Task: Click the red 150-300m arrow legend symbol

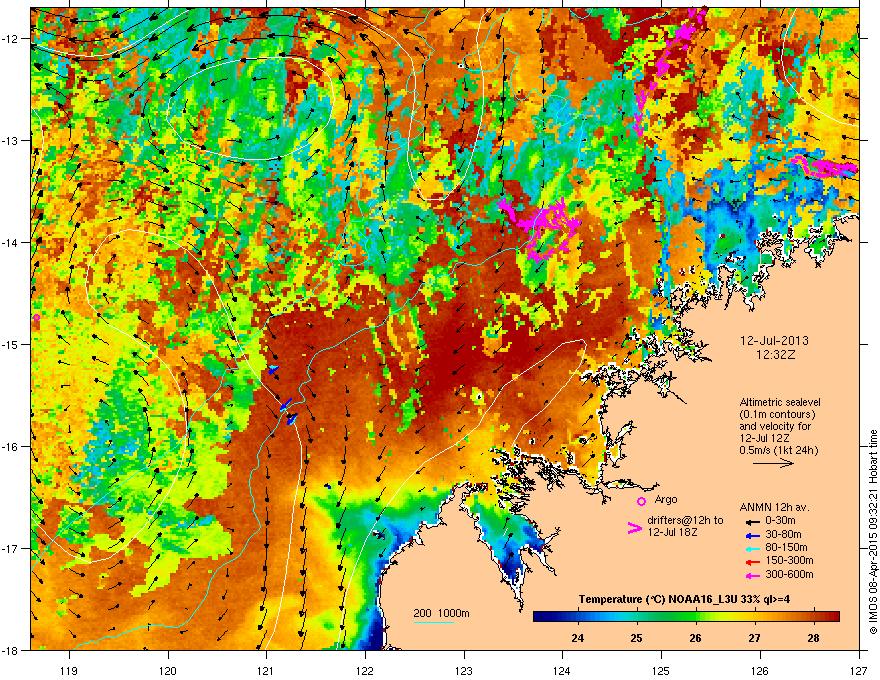Action: click(751, 561)
